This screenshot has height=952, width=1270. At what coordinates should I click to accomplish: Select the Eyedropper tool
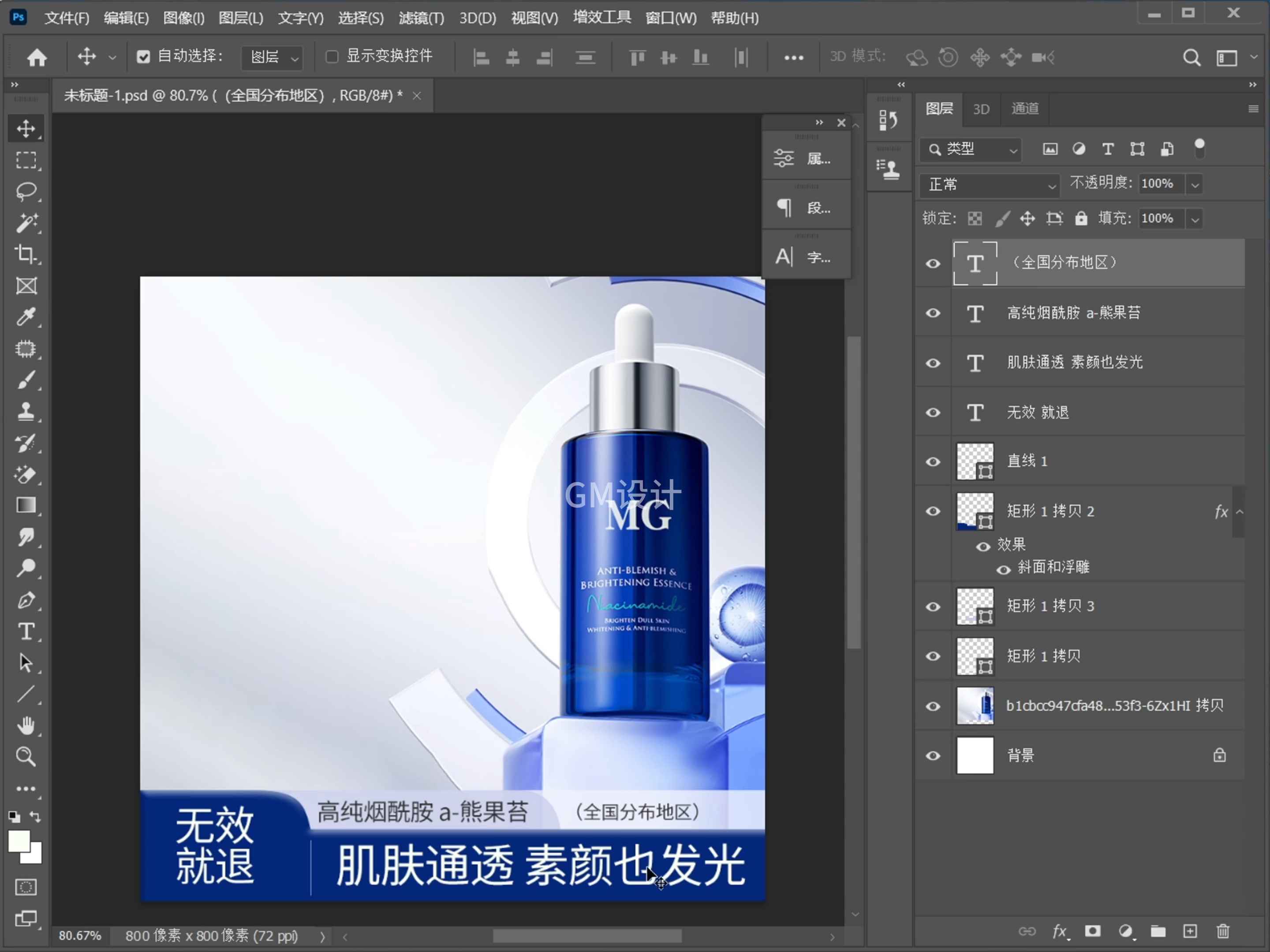pyautogui.click(x=26, y=317)
